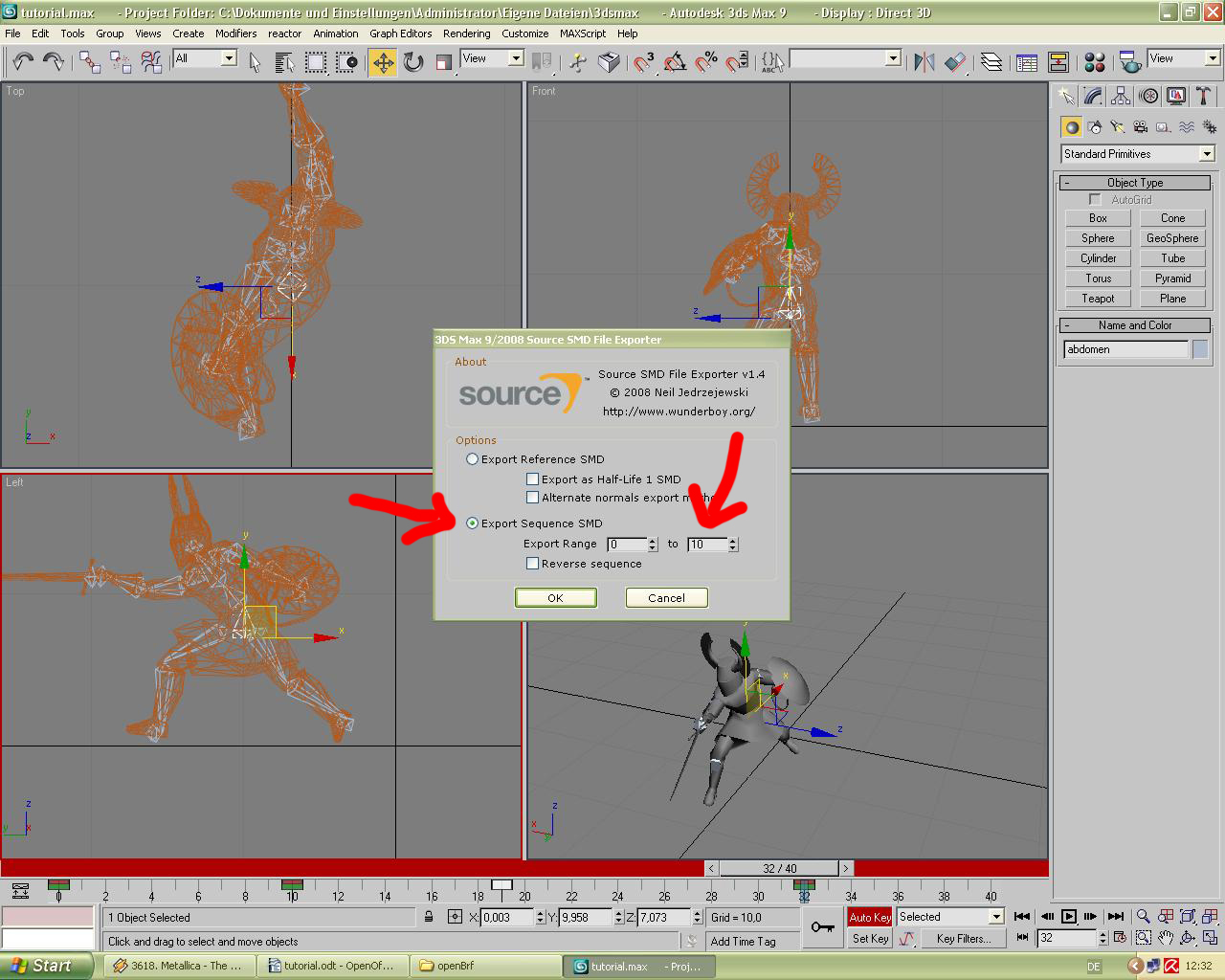Click the Undo arrow icon
Screen dimensions: 1225x980
23,63
